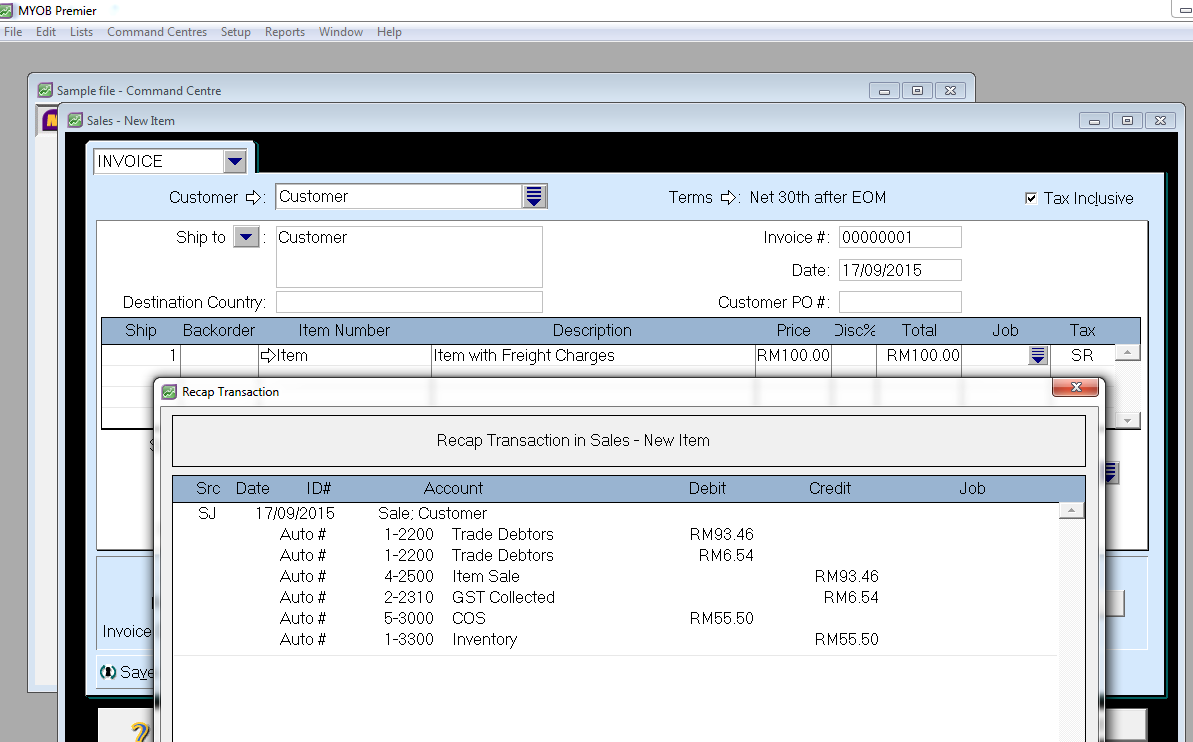This screenshot has height=742, width=1193.
Task: Click the Sales - New Item title bar icon
Action: pos(75,119)
